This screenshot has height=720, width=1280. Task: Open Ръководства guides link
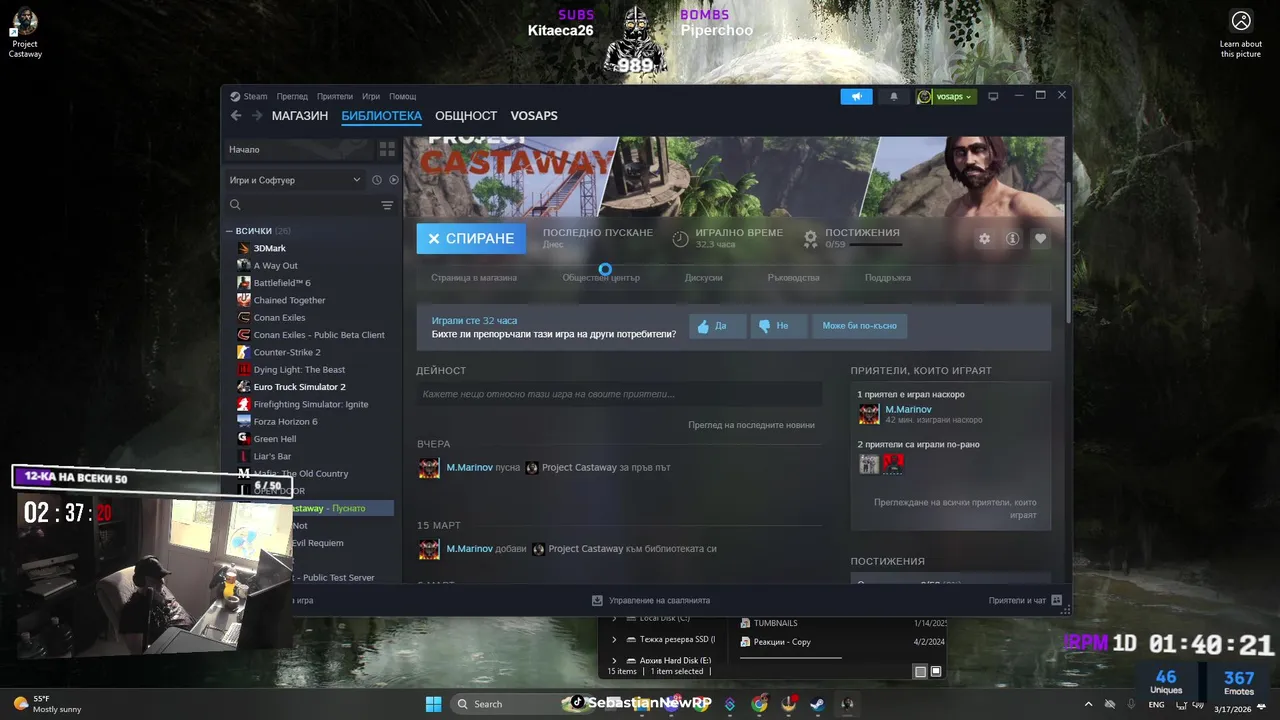pyautogui.click(x=794, y=278)
